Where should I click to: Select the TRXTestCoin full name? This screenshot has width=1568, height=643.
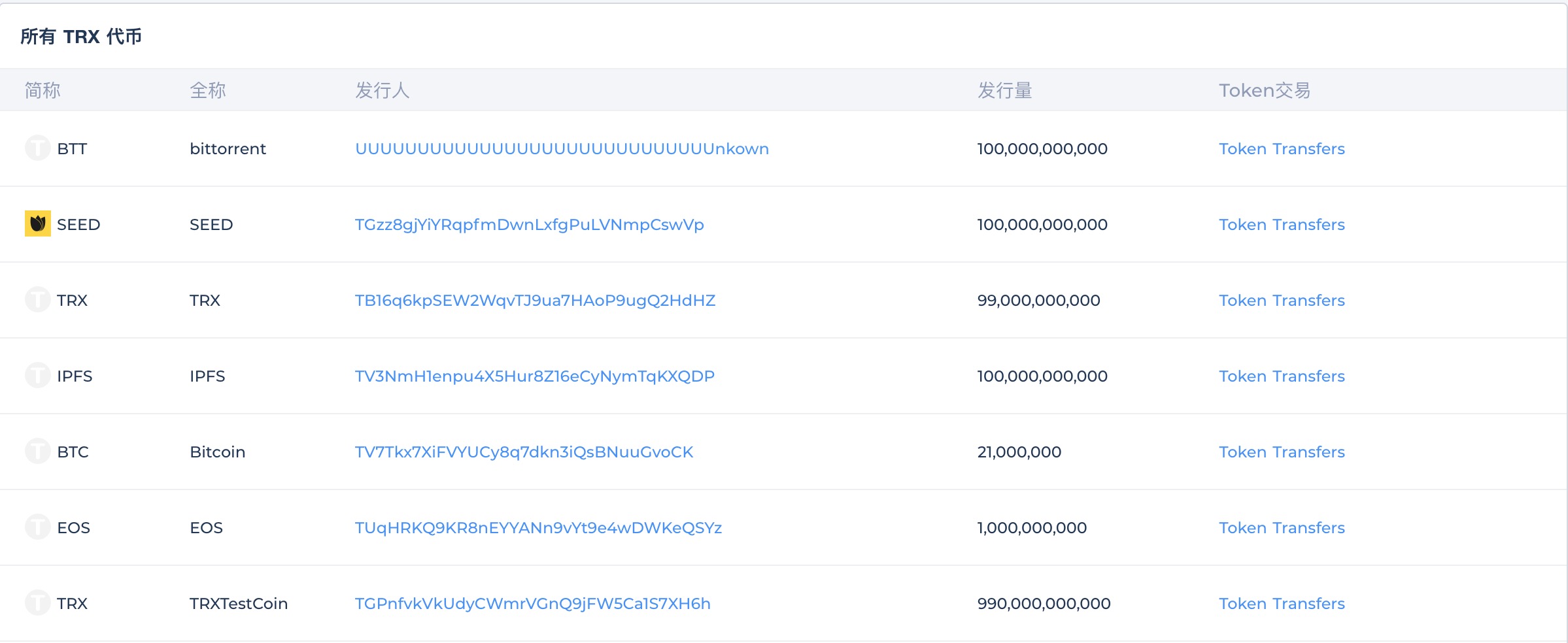(x=239, y=604)
